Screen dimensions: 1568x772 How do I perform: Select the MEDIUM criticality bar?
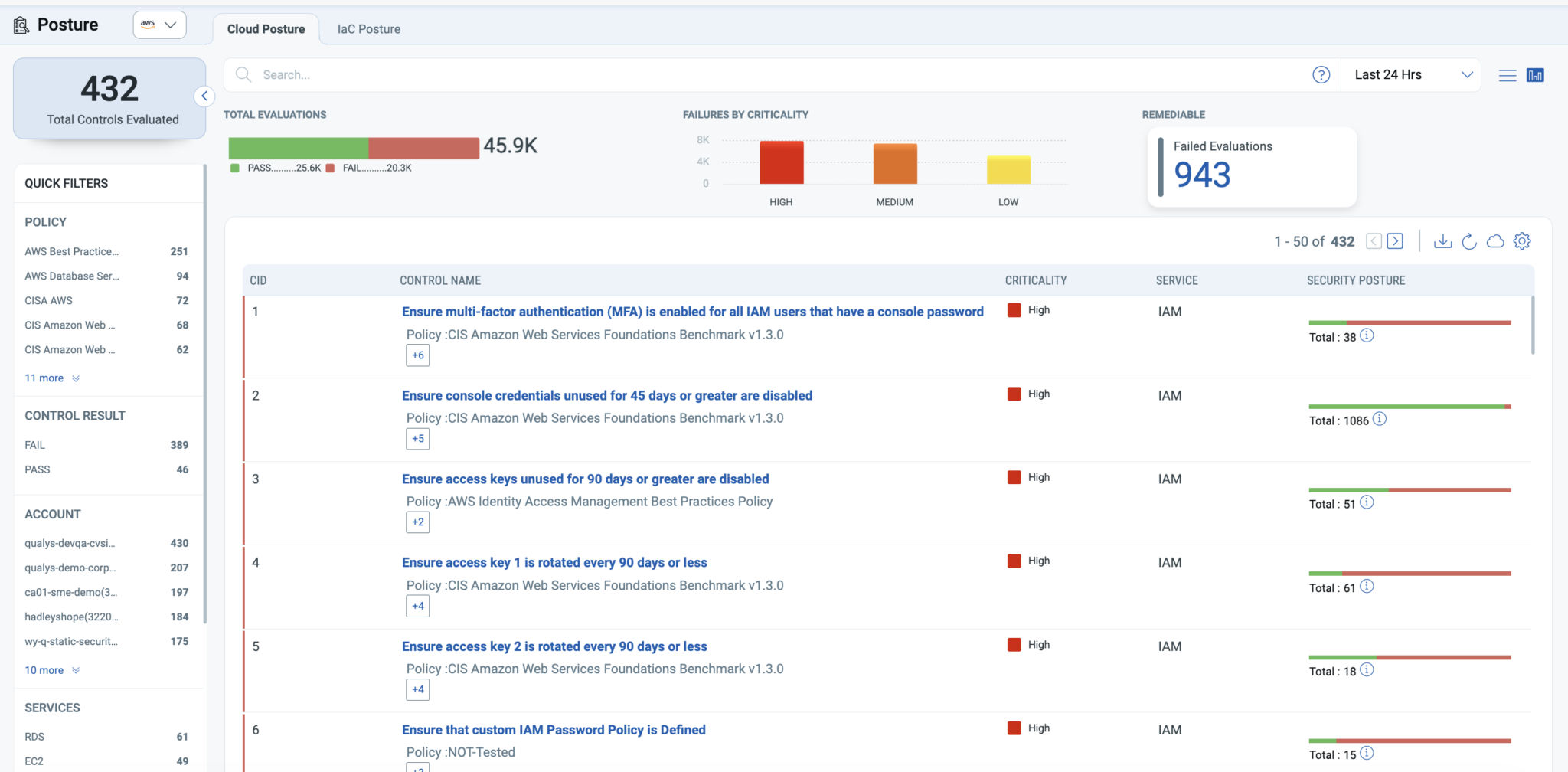[x=895, y=164]
